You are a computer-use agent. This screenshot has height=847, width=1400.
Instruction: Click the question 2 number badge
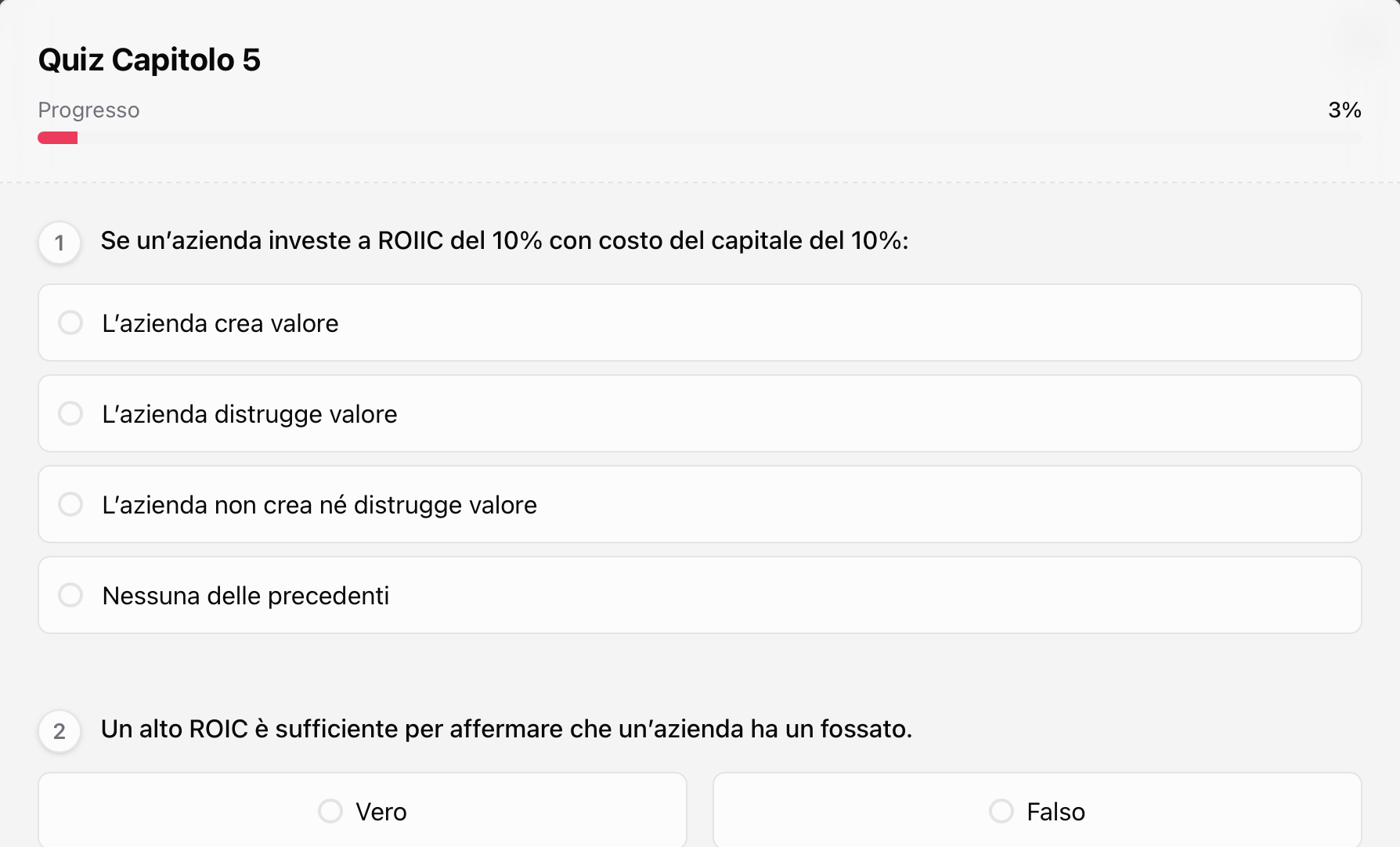click(60, 731)
